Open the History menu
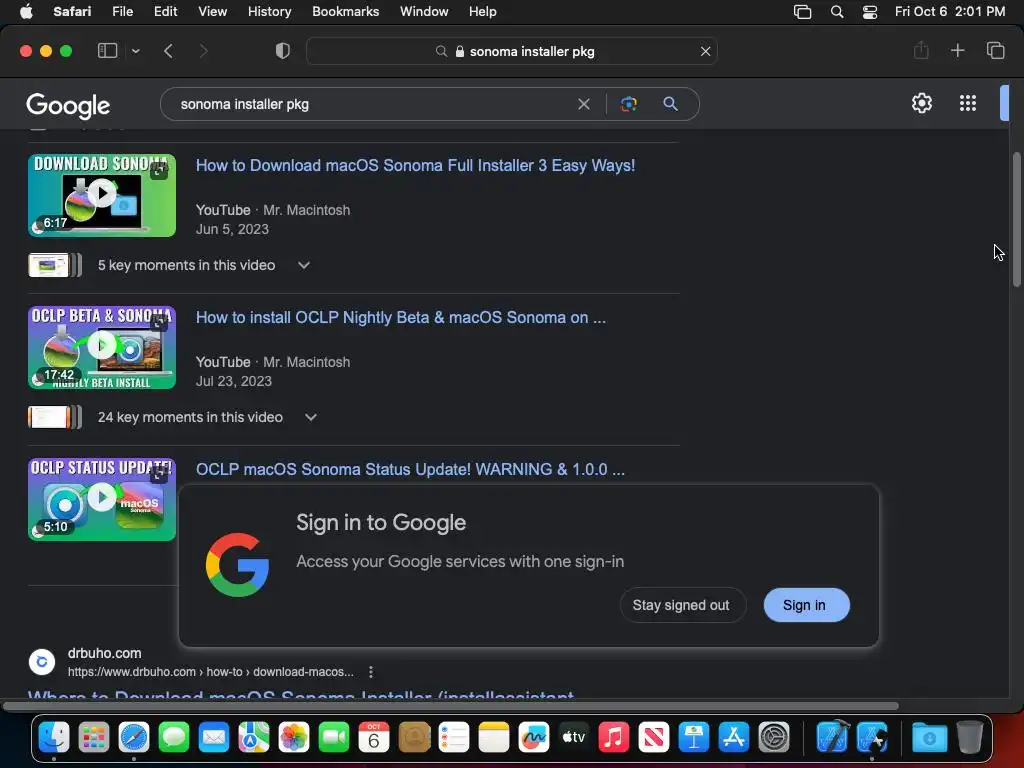Viewport: 1024px width, 768px height. click(x=269, y=11)
